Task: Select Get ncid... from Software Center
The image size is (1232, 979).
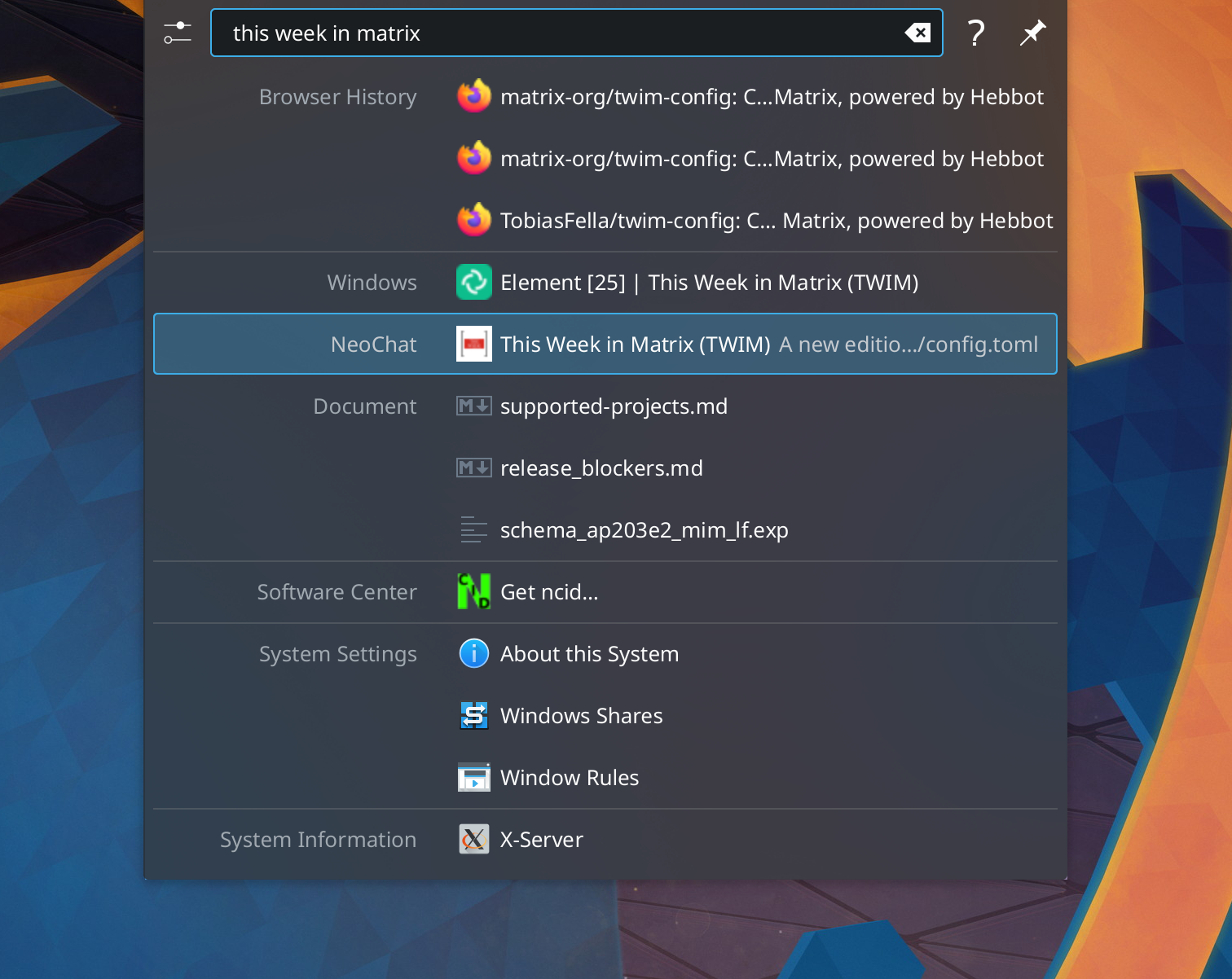Action: coord(549,592)
